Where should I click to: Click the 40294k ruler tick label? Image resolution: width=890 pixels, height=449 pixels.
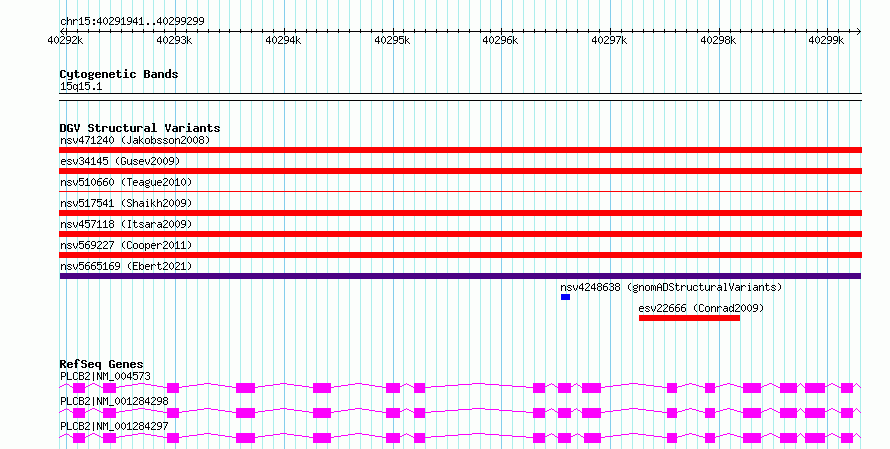click(283, 41)
